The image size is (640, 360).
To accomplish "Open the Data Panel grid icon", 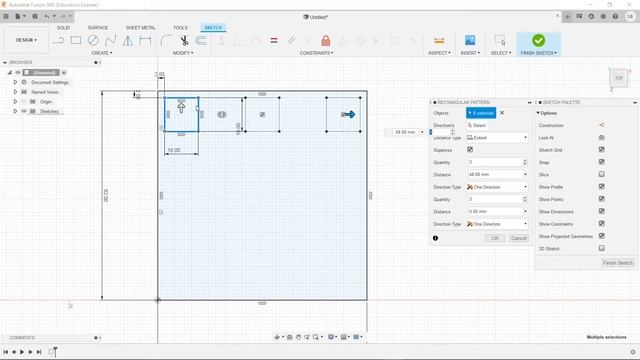I will click(6, 16).
